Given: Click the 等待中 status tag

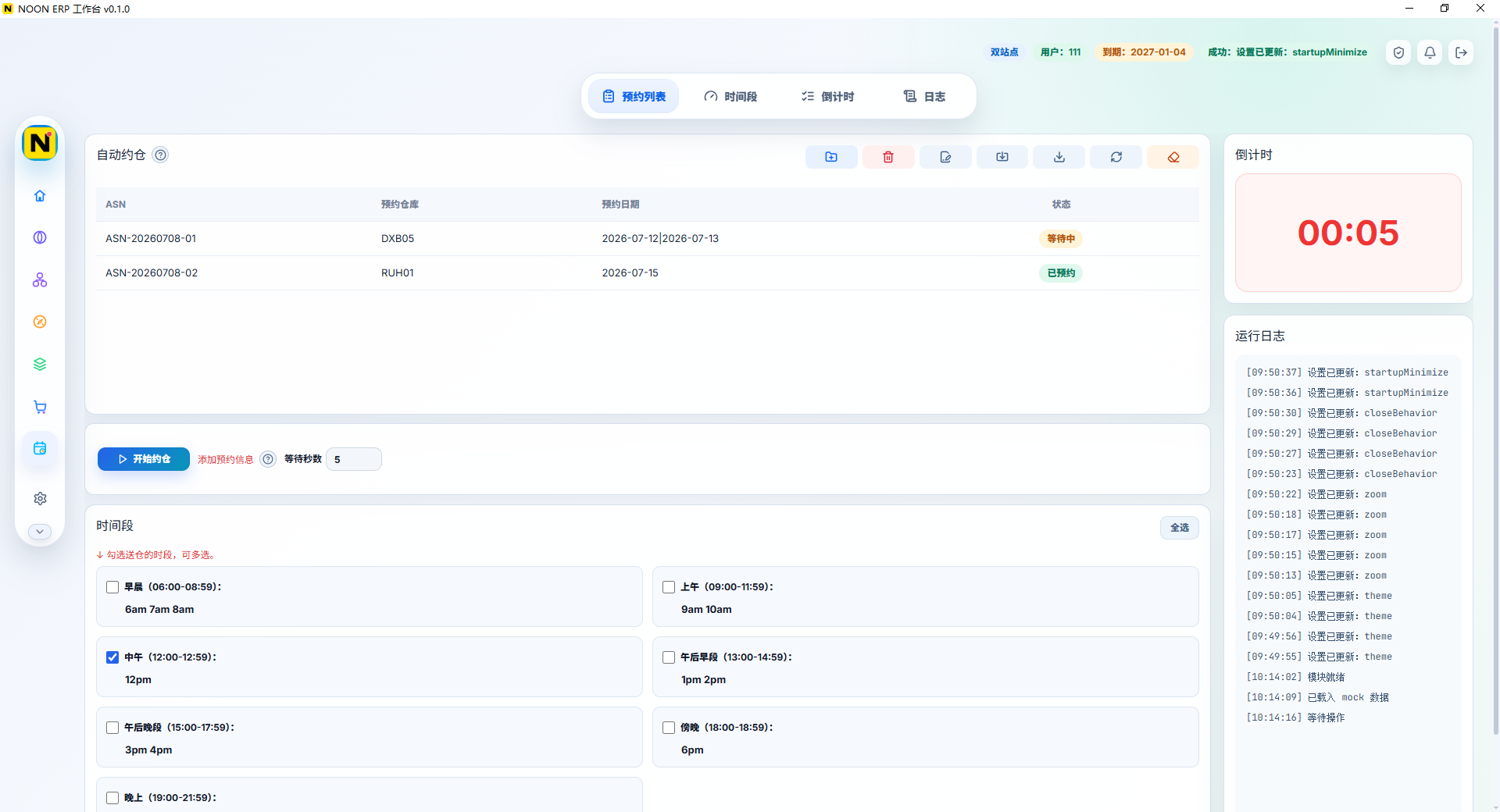Looking at the screenshot, I should pyautogui.click(x=1061, y=239).
